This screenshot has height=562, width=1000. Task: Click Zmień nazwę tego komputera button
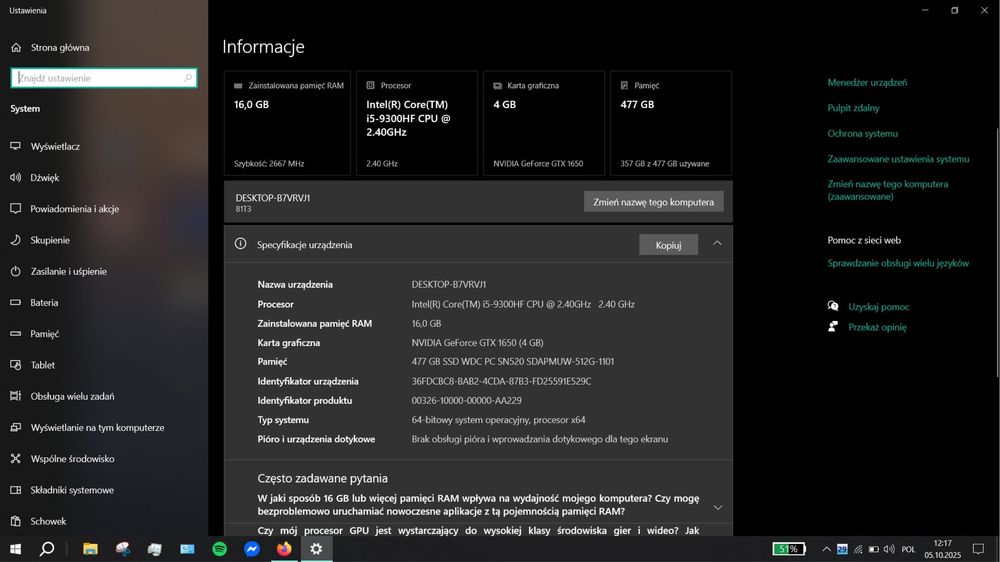click(x=653, y=202)
